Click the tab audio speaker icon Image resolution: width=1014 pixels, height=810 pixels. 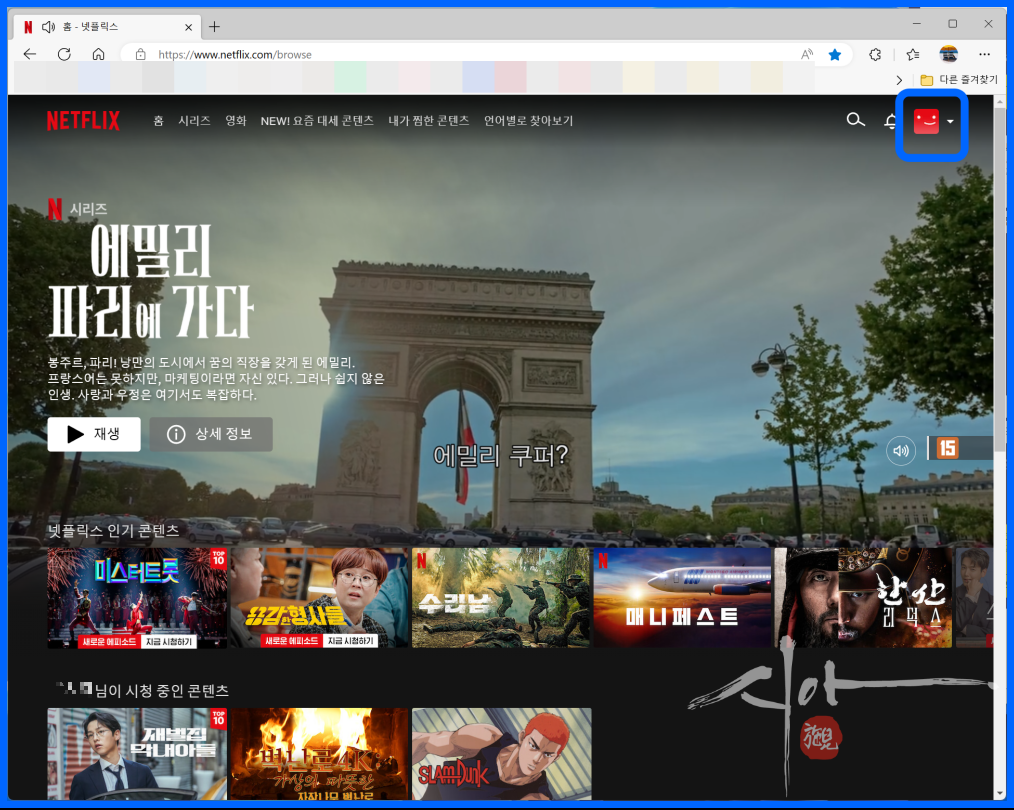pyautogui.click(x=49, y=27)
